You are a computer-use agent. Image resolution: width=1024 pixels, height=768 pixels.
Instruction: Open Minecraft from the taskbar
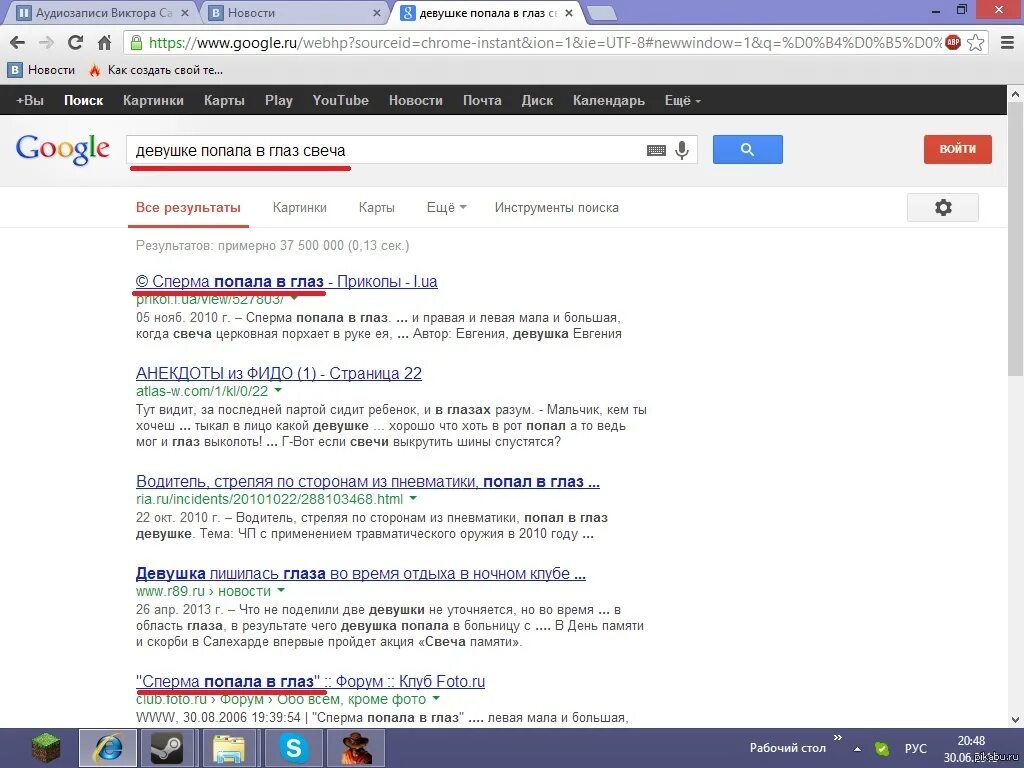[47, 748]
